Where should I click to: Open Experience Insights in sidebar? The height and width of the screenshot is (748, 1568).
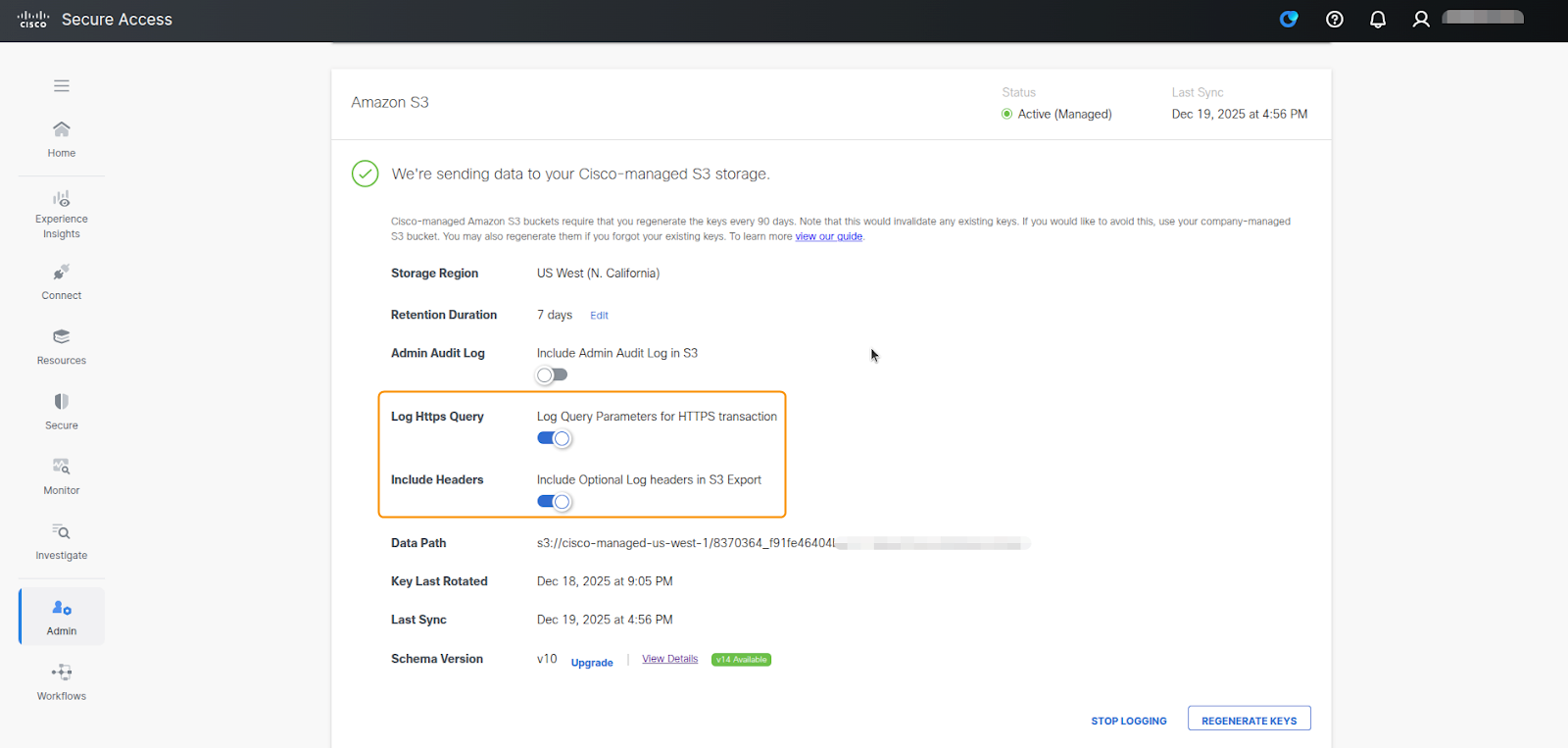pyautogui.click(x=62, y=199)
